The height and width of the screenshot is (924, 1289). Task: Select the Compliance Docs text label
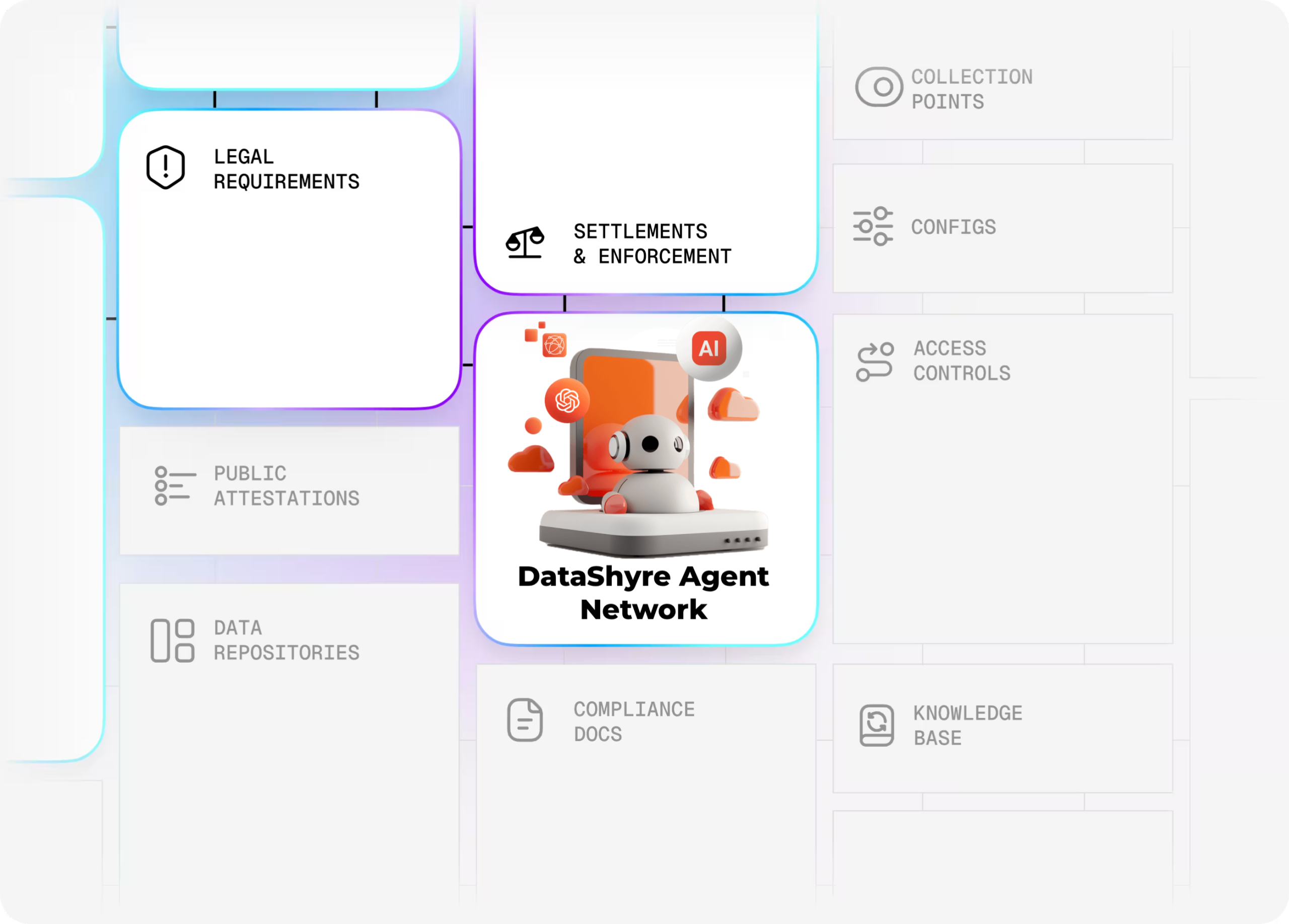634,721
